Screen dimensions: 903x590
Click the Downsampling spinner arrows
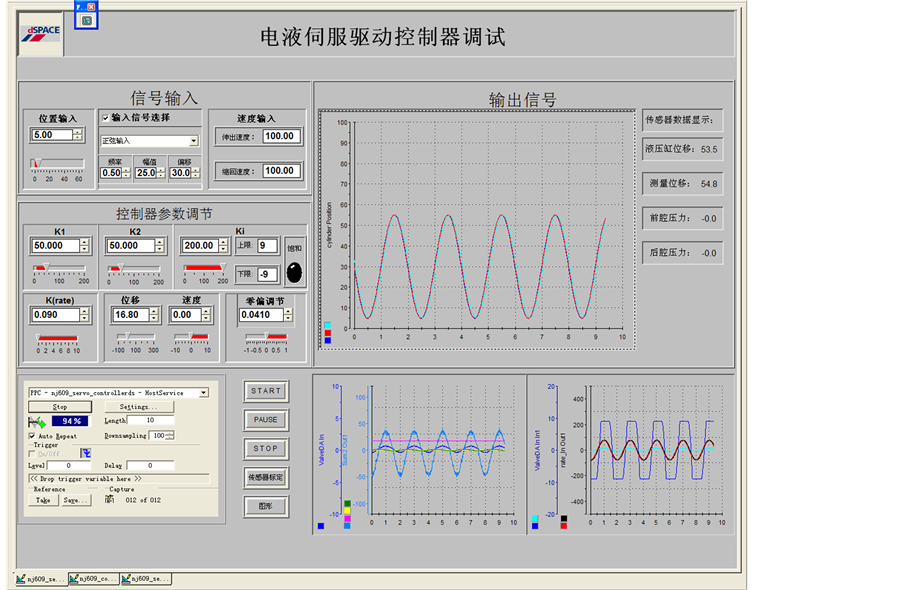170,436
